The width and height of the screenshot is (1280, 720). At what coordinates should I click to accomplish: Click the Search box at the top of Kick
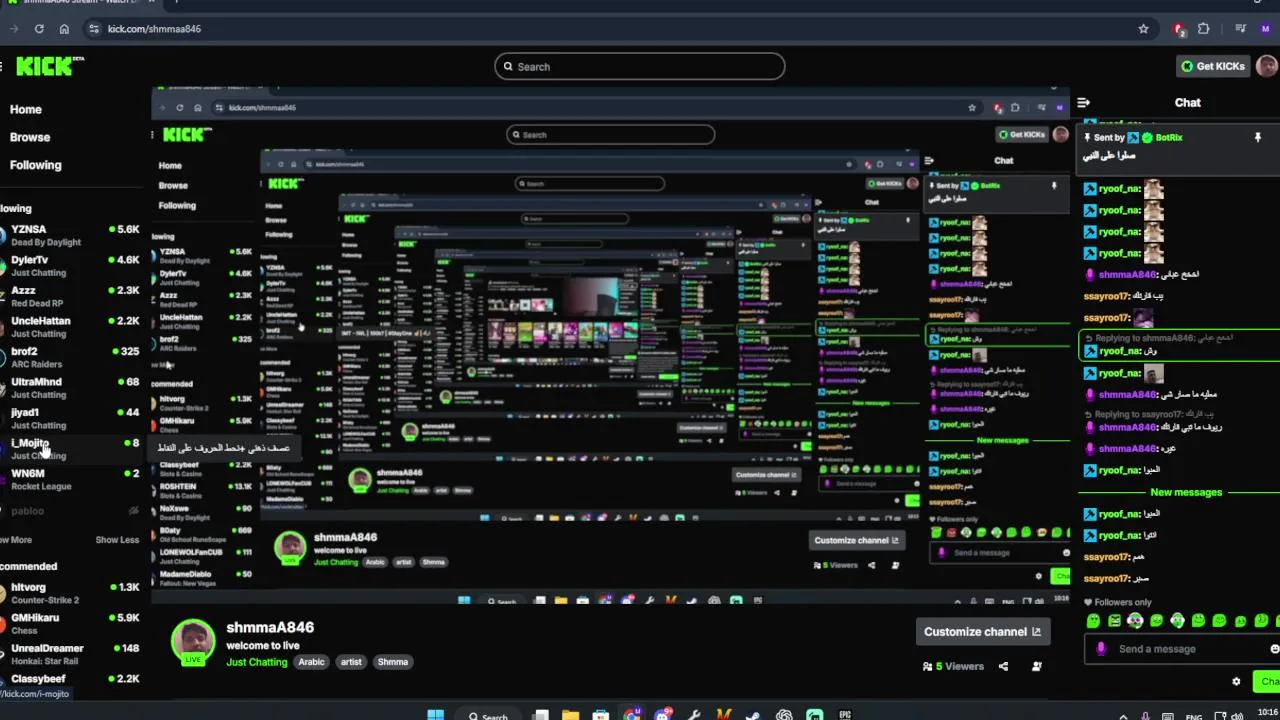pyautogui.click(x=640, y=67)
